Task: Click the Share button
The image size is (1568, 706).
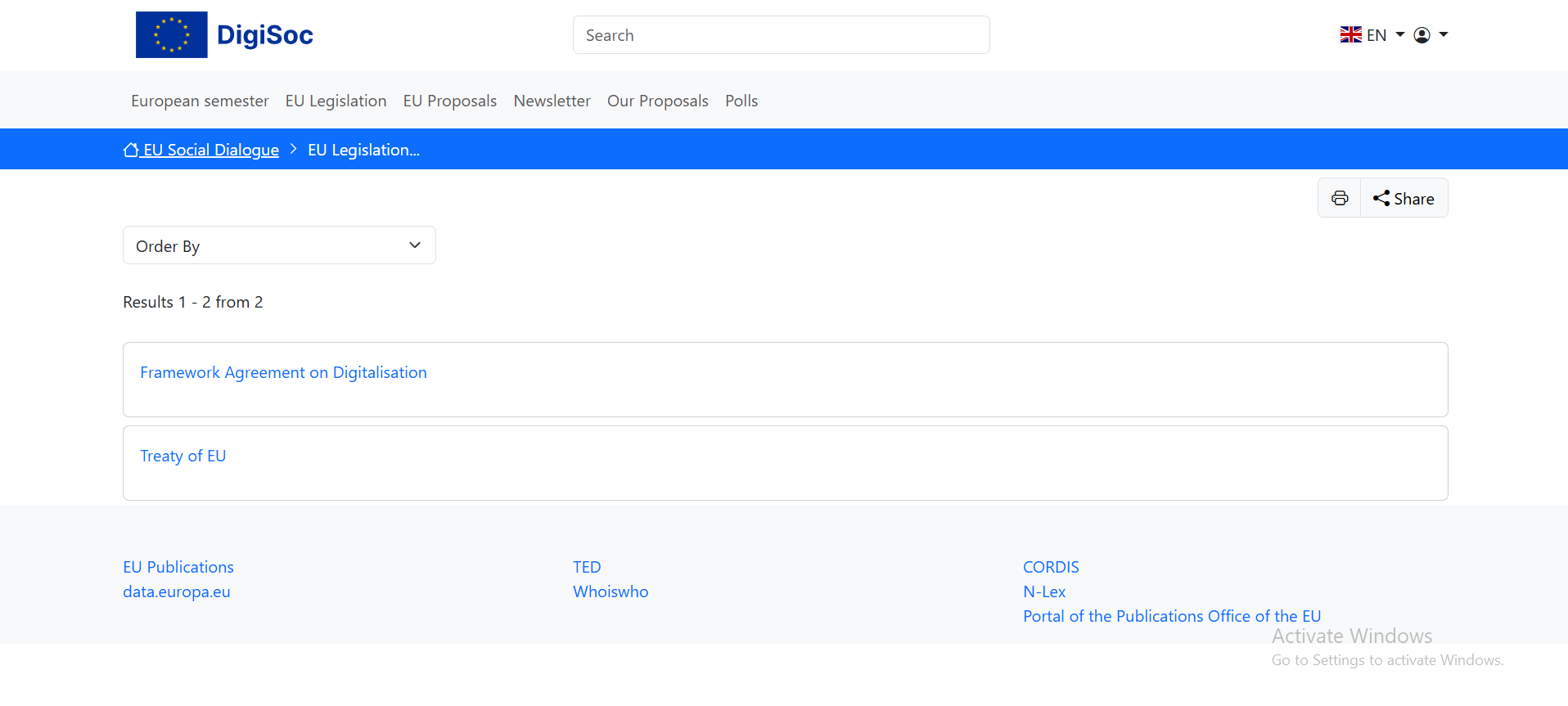Action: (1404, 198)
